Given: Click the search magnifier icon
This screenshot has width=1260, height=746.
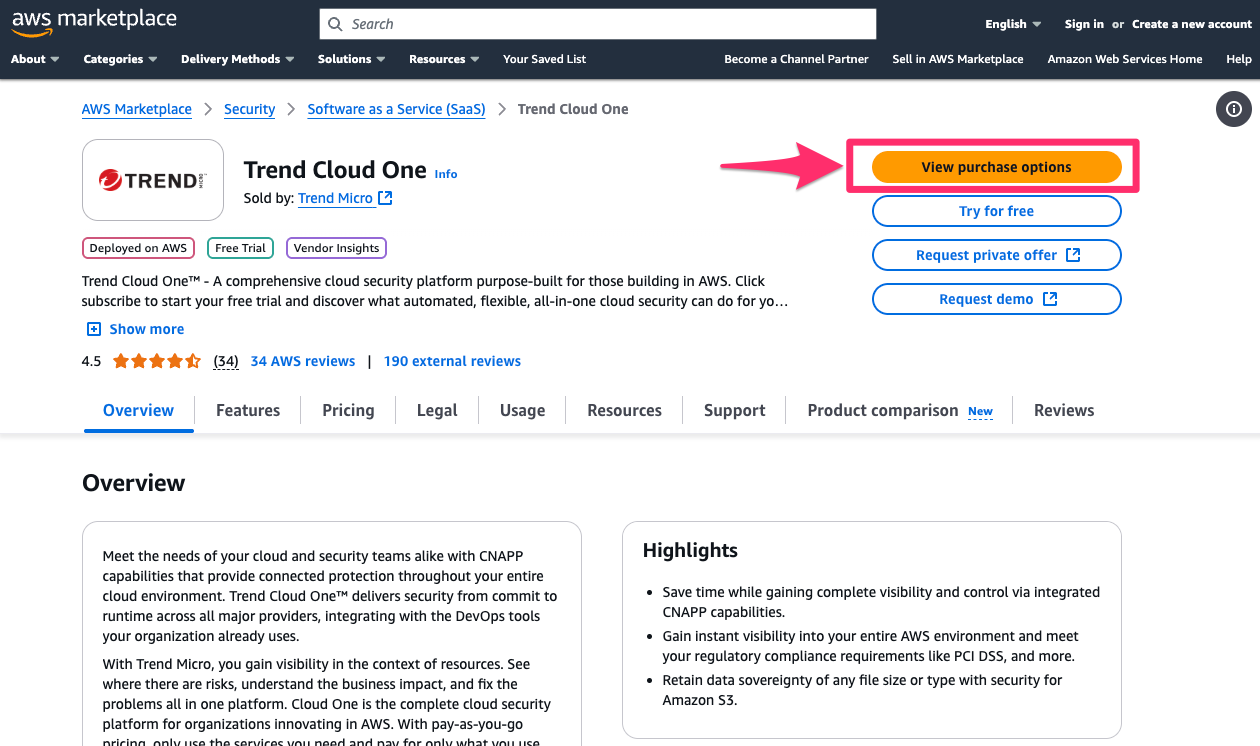Looking at the screenshot, I should [335, 24].
